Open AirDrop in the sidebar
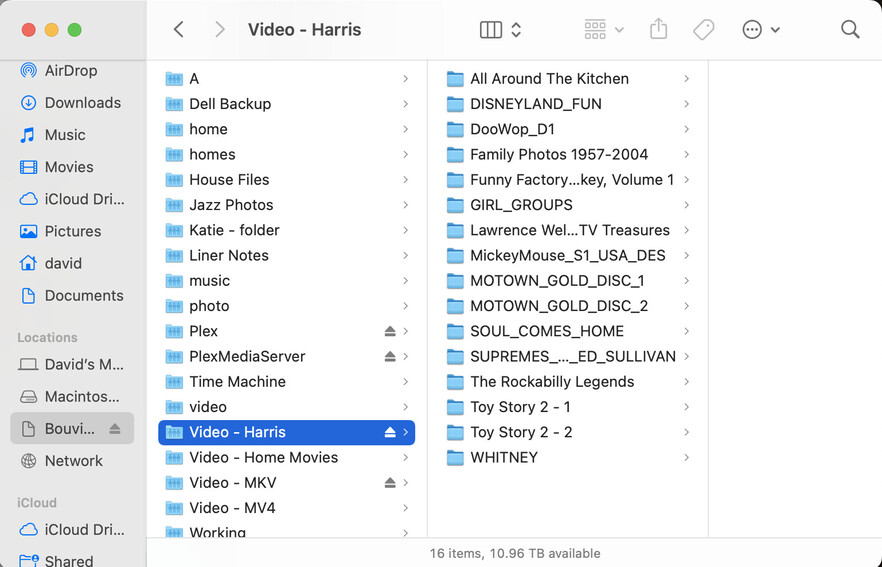The width and height of the screenshot is (882, 567). pos(71,70)
